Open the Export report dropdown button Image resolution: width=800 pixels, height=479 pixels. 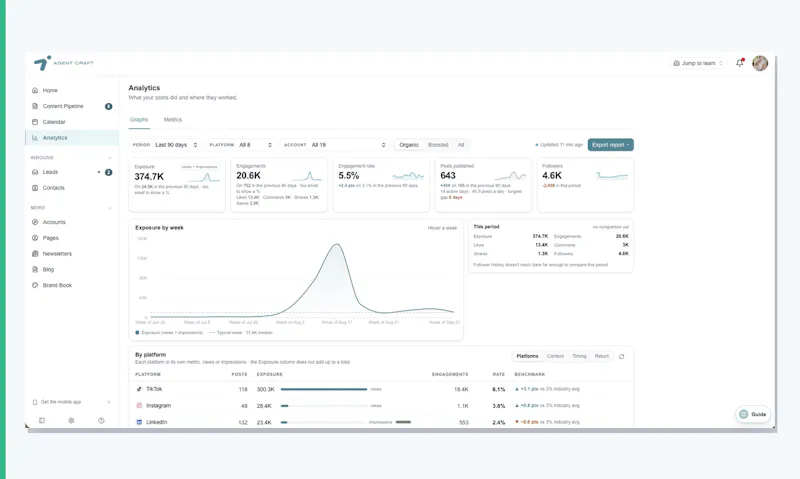[x=611, y=145]
